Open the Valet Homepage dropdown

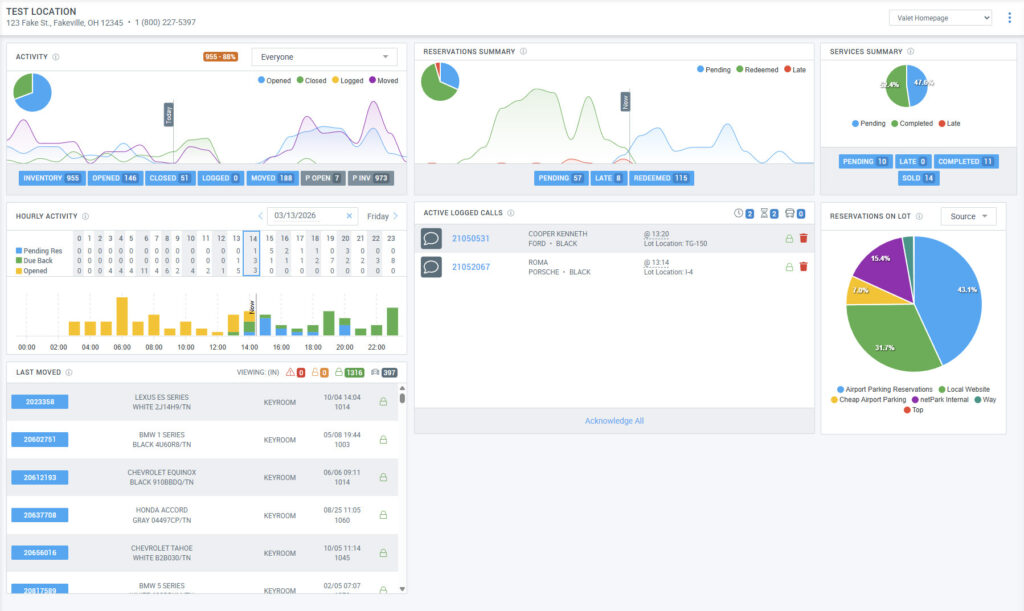click(940, 17)
